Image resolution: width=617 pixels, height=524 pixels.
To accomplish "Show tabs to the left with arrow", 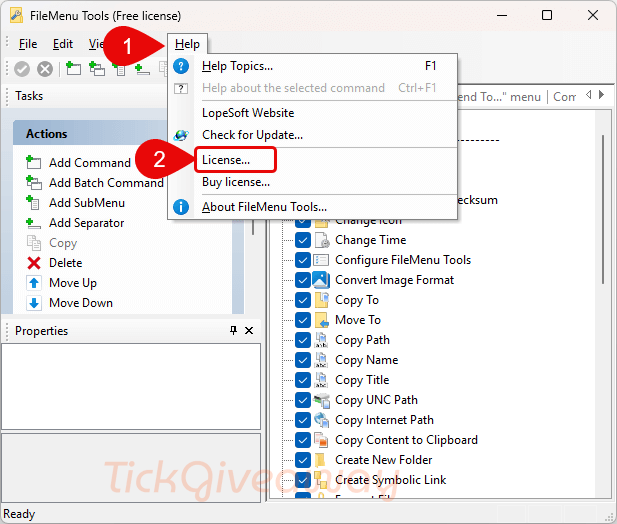I will pos(589,95).
